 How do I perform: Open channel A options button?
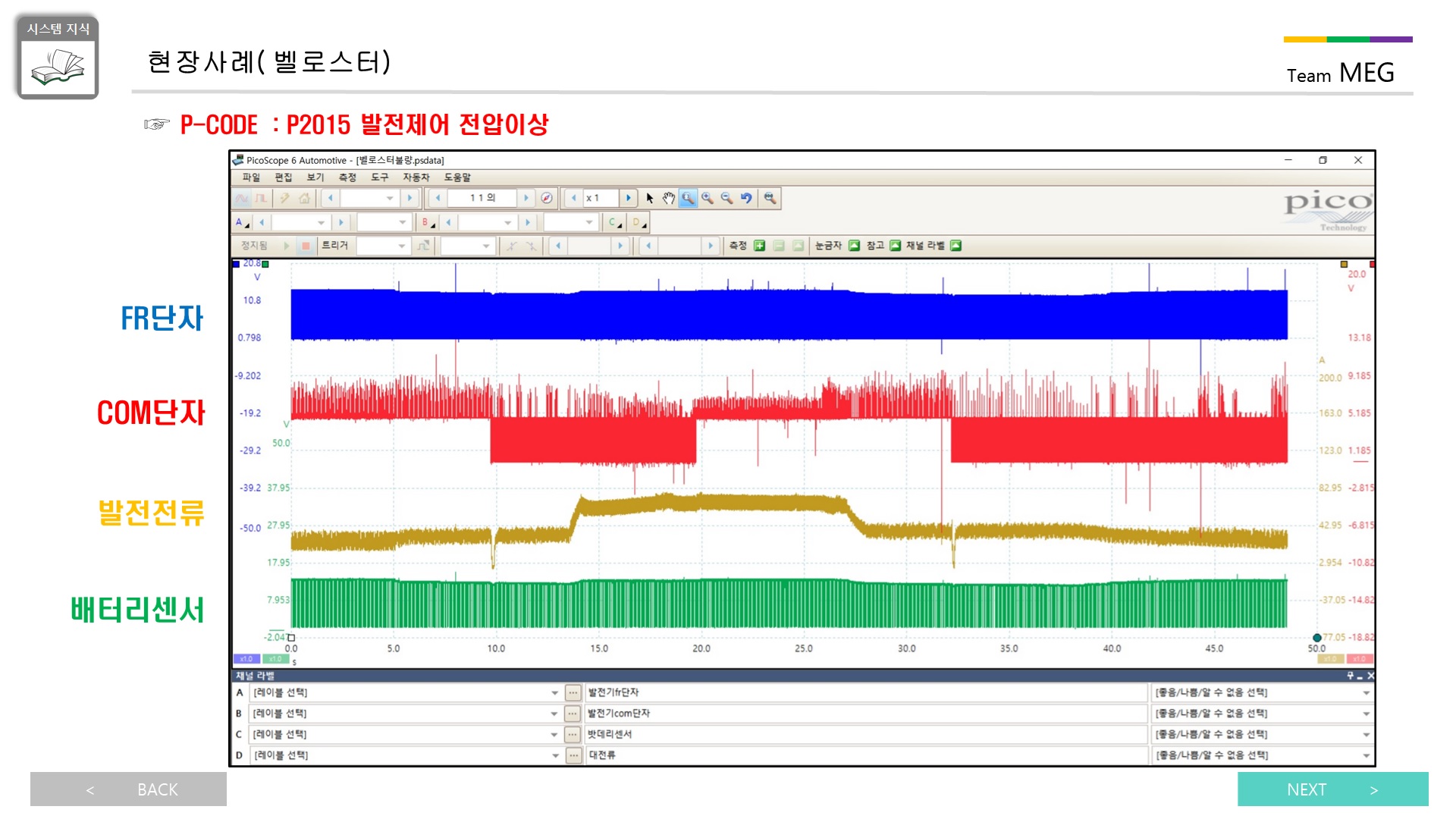[x=242, y=222]
